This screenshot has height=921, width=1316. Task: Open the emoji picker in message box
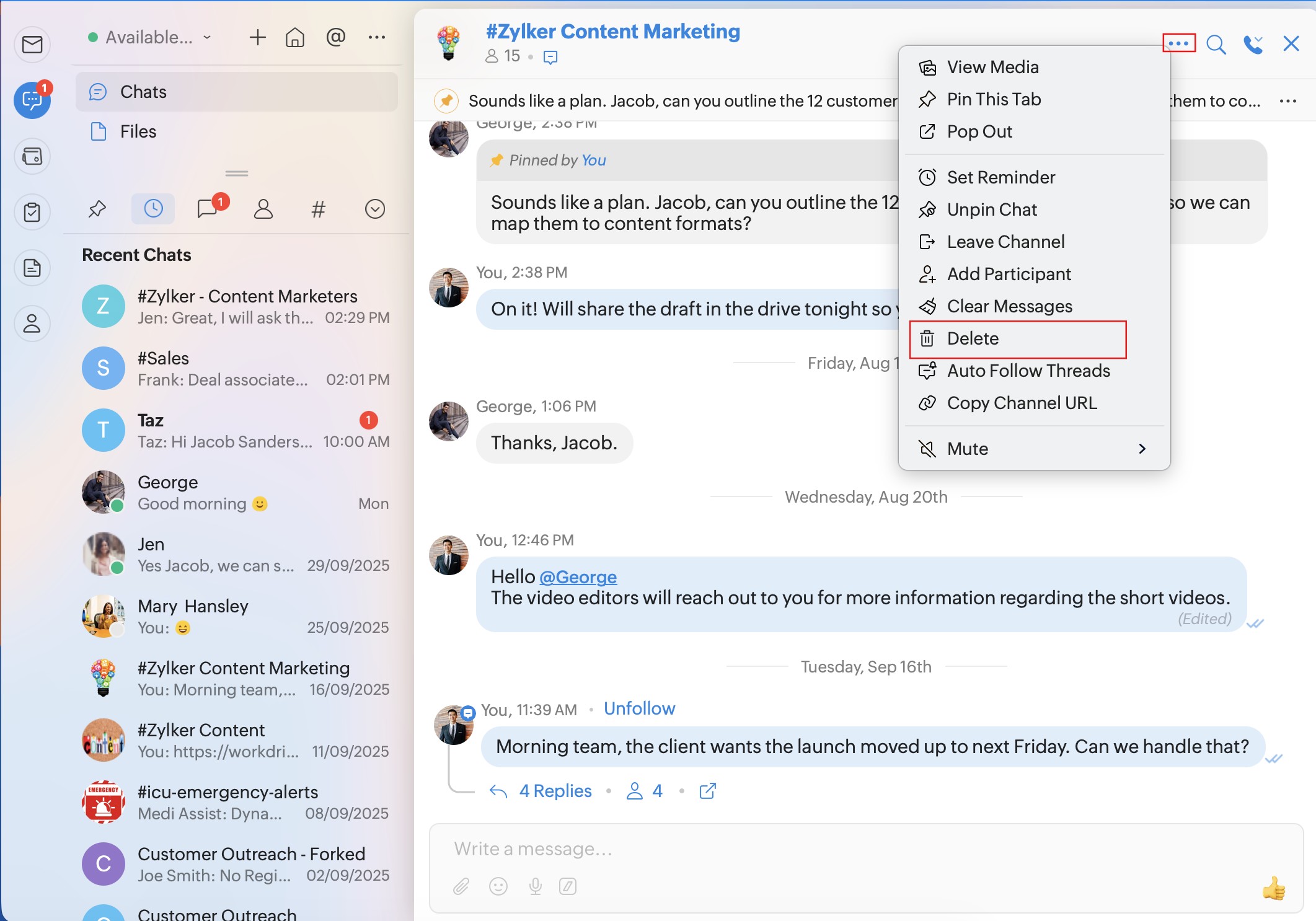point(498,886)
